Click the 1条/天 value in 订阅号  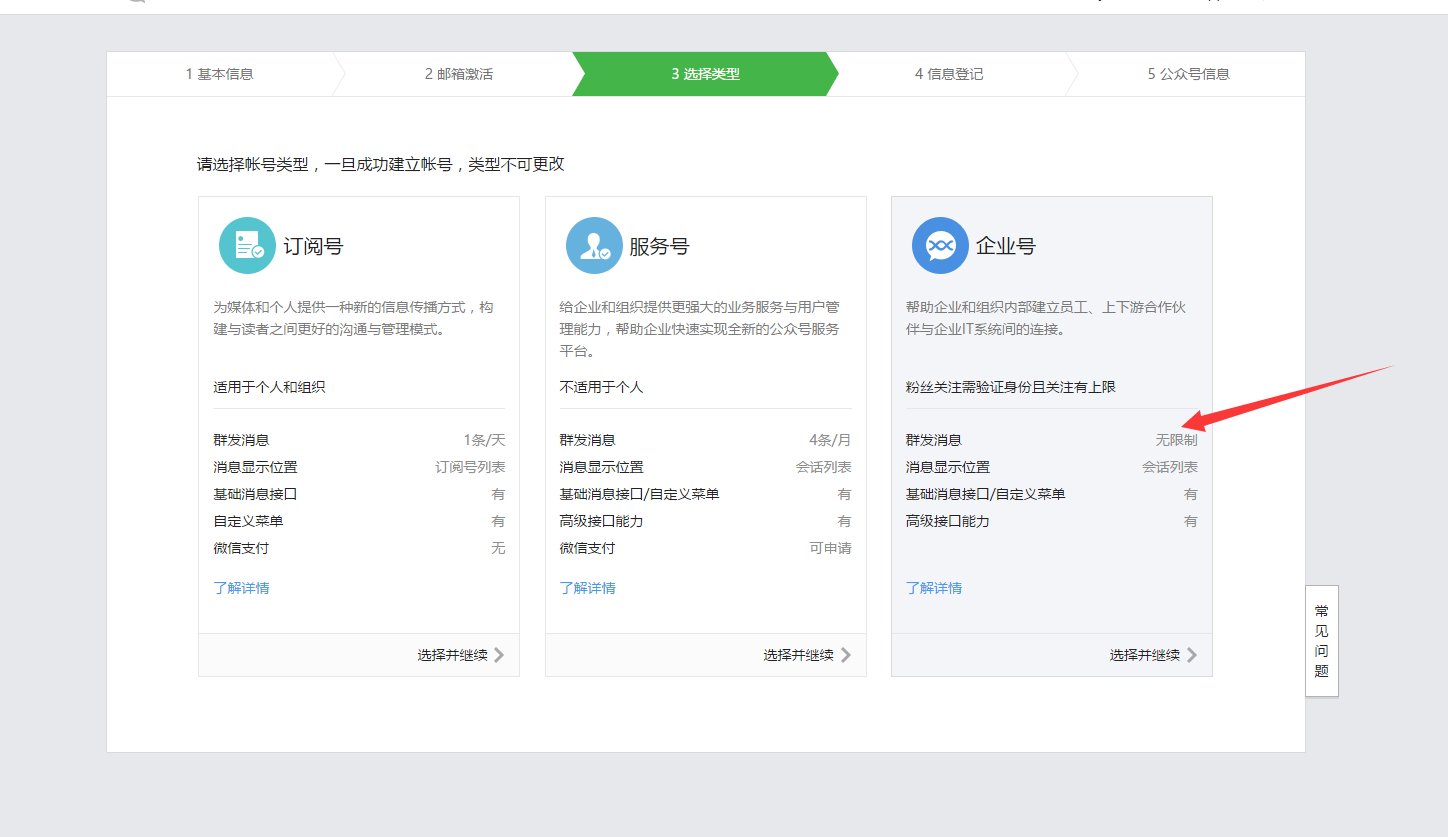(484, 440)
